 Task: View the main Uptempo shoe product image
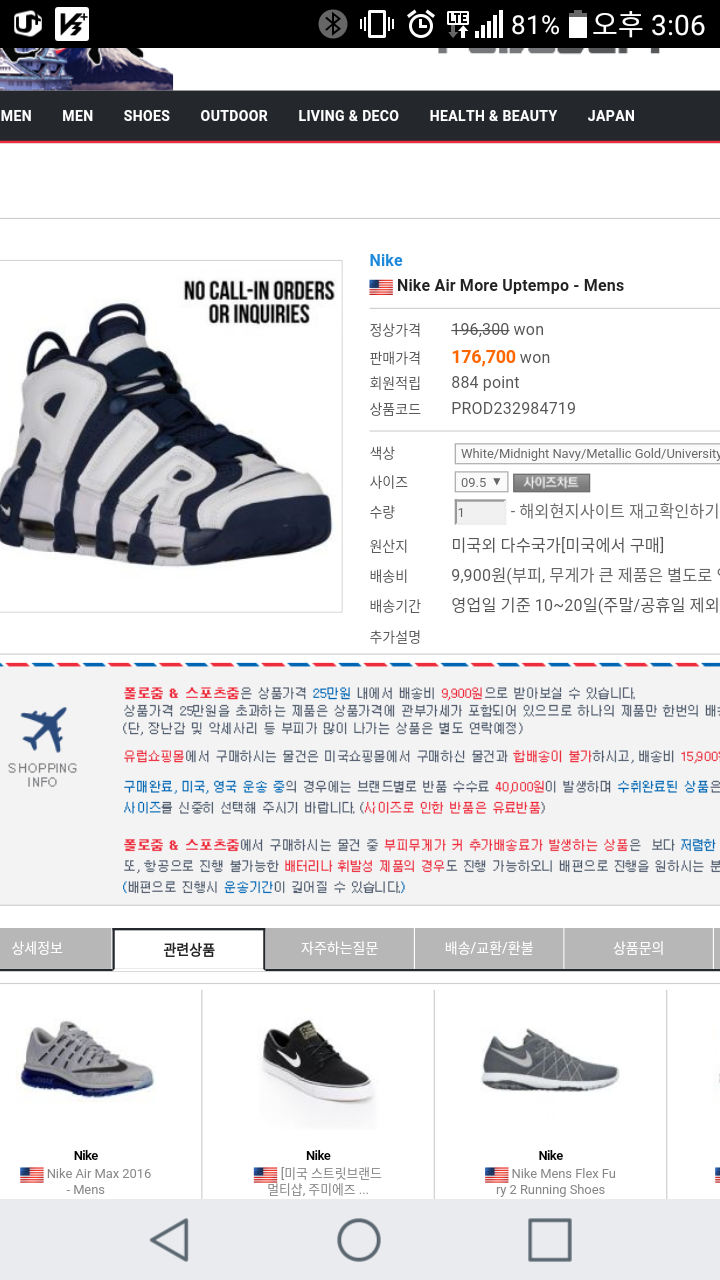[168, 436]
